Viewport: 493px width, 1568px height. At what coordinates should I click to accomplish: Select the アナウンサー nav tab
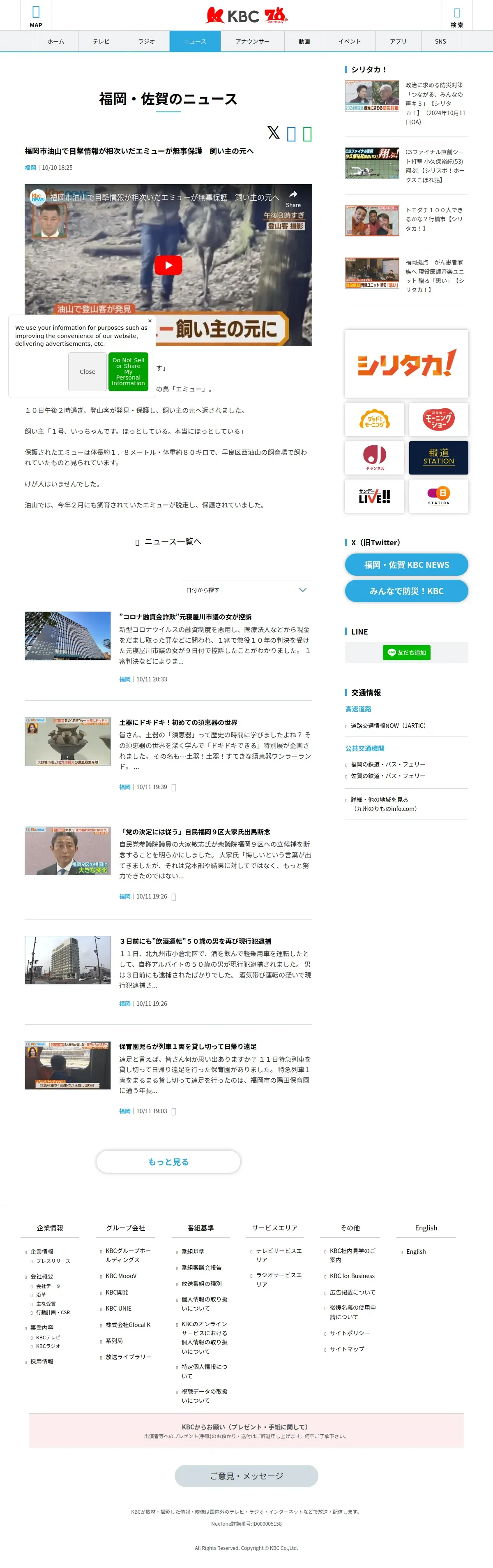(252, 42)
